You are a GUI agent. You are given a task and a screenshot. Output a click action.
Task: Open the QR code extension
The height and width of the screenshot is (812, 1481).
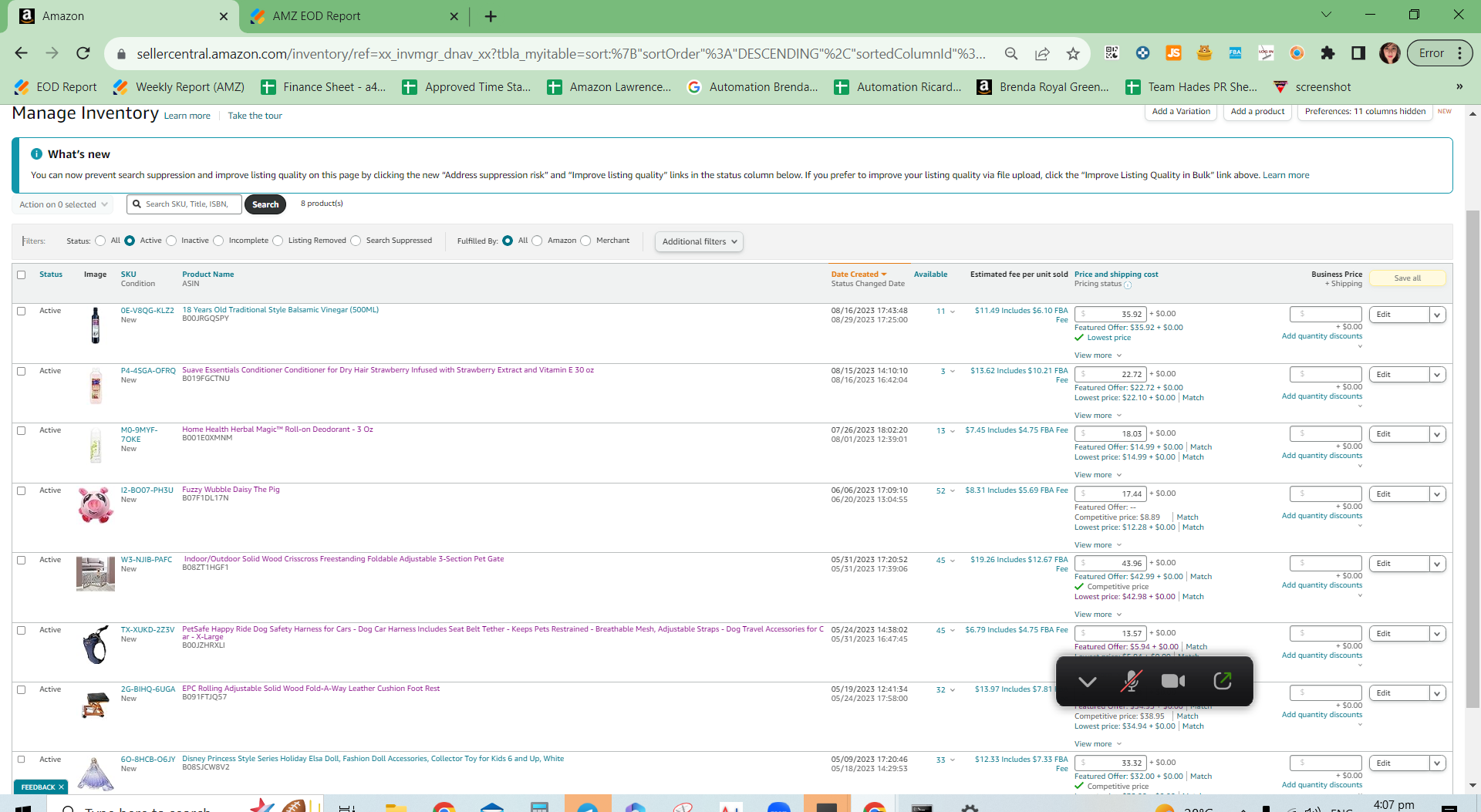1112,52
